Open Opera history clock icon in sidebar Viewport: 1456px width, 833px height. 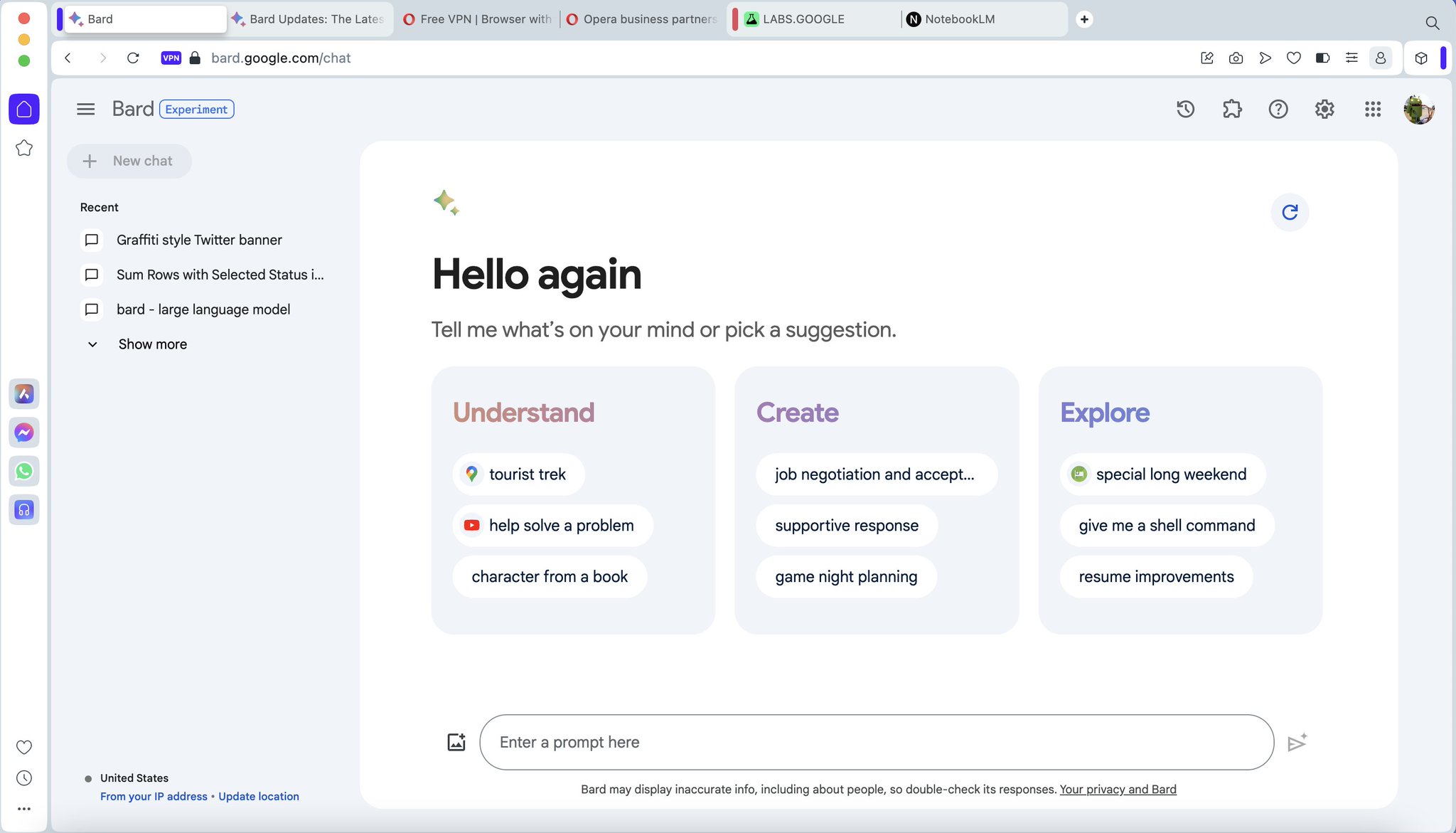tap(24, 778)
